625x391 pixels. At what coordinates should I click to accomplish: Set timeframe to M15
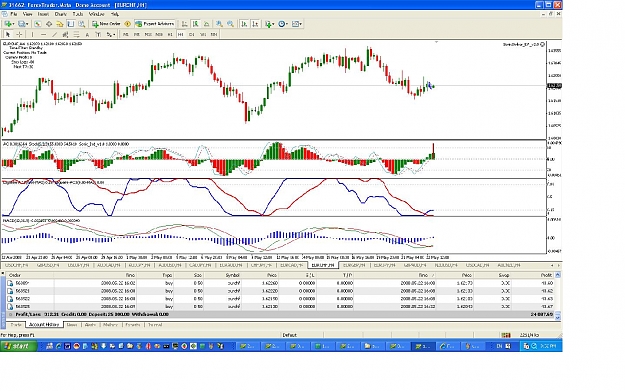pyautogui.click(x=148, y=34)
